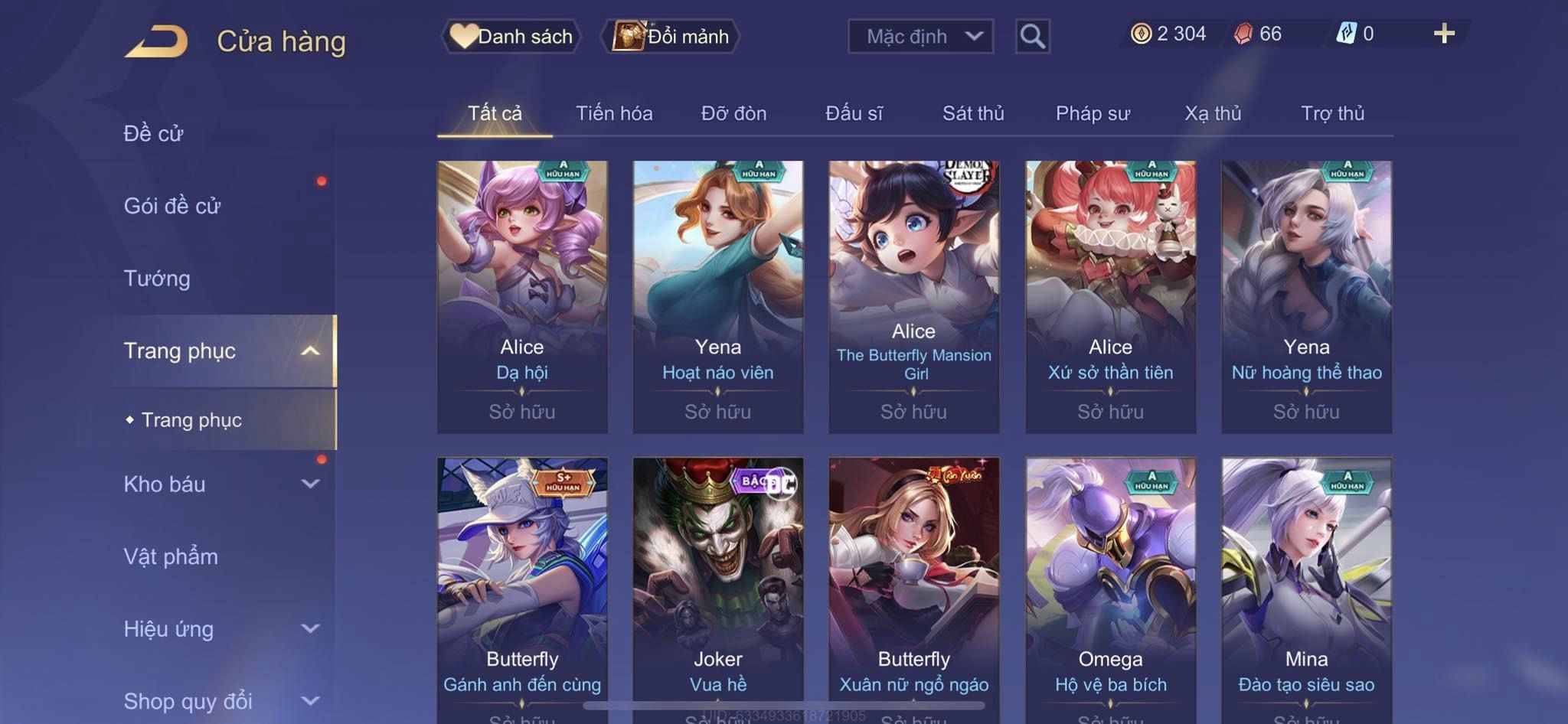
Task: Expand the Shop quy đổi section
Action: (310, 700)
